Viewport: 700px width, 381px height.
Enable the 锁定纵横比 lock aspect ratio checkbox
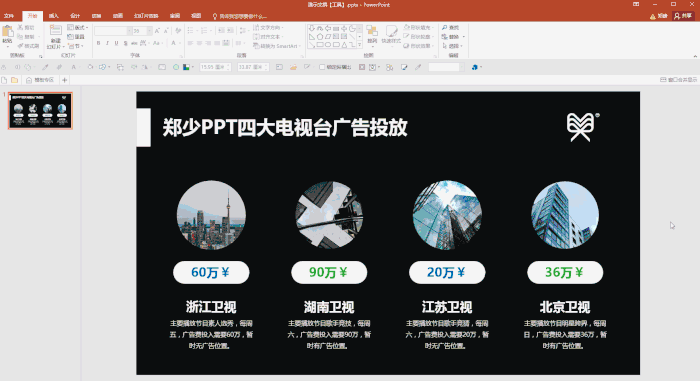322,67
